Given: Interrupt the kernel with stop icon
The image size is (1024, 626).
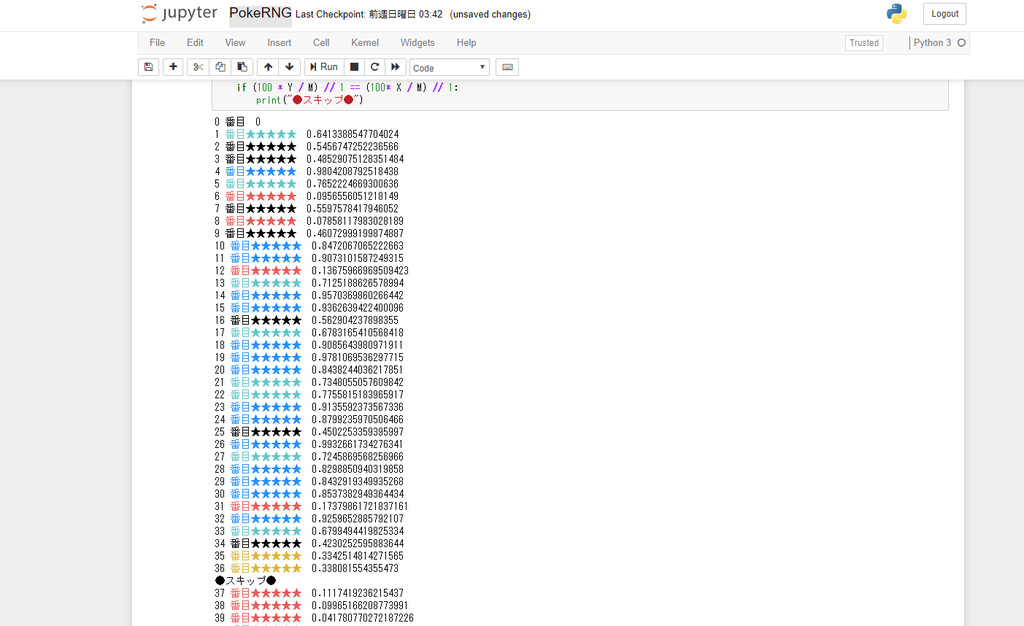Looking at the screenshot, I should [x=354, y=67].
